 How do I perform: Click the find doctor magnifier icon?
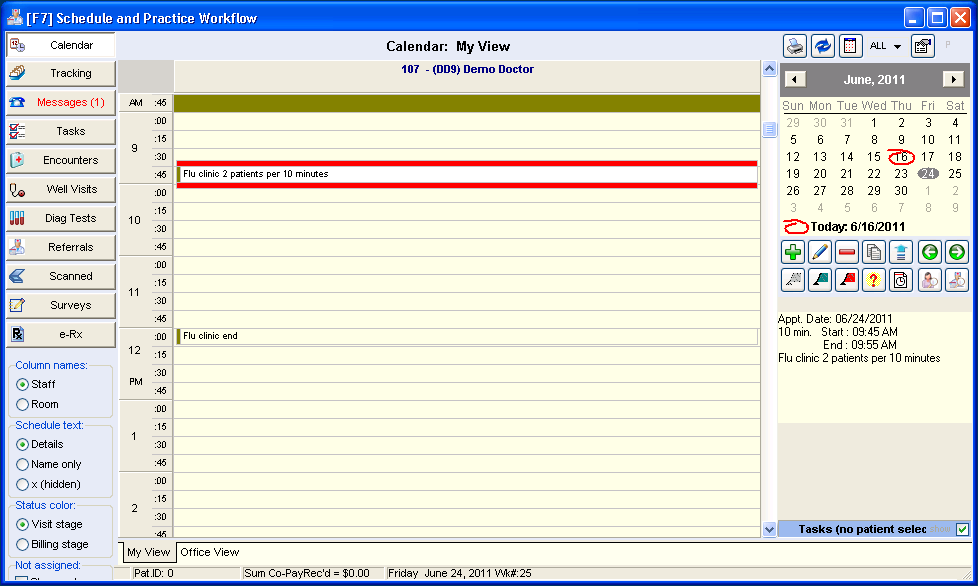tap(957, 280)
